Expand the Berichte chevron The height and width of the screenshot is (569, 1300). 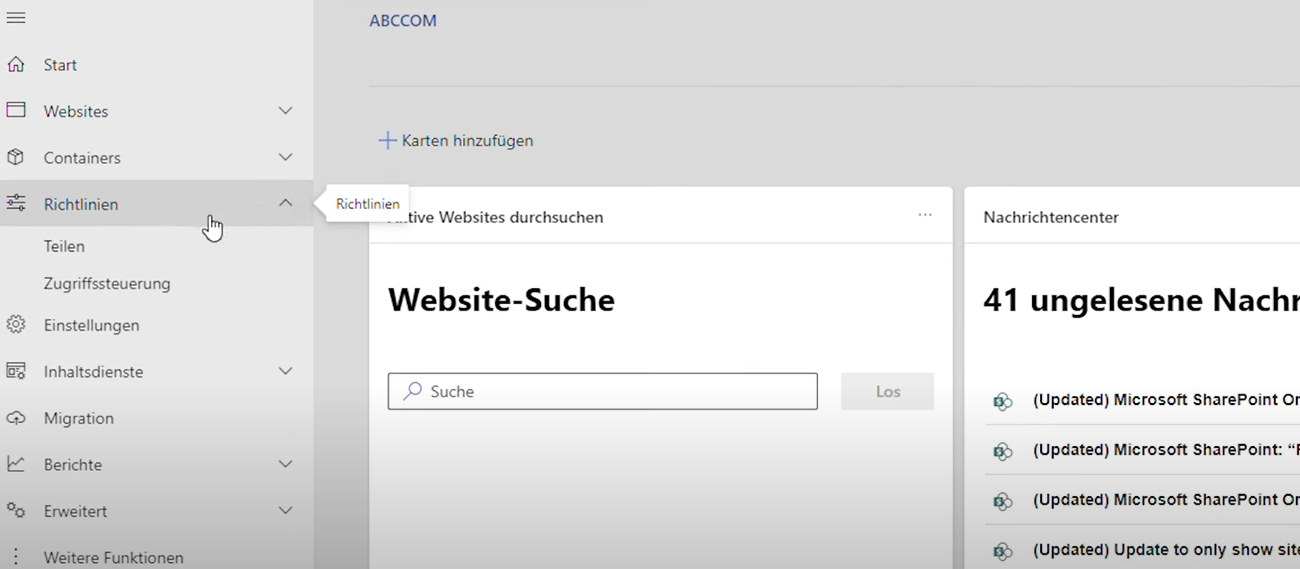286,464
